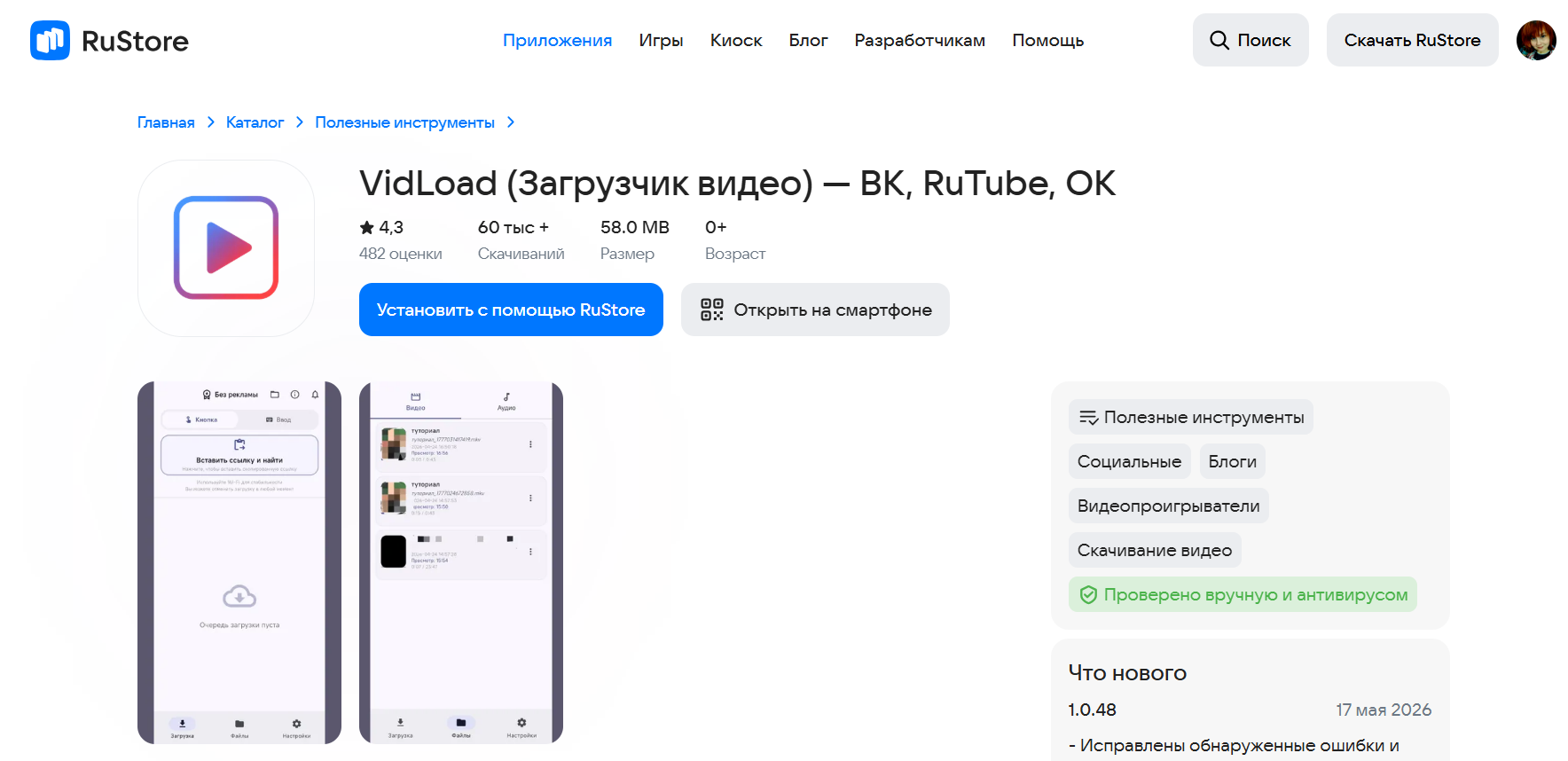Viewport: 1568px width, 761px height.
Task: Open the Помощь menu item
Action: tap(1047, 40)
